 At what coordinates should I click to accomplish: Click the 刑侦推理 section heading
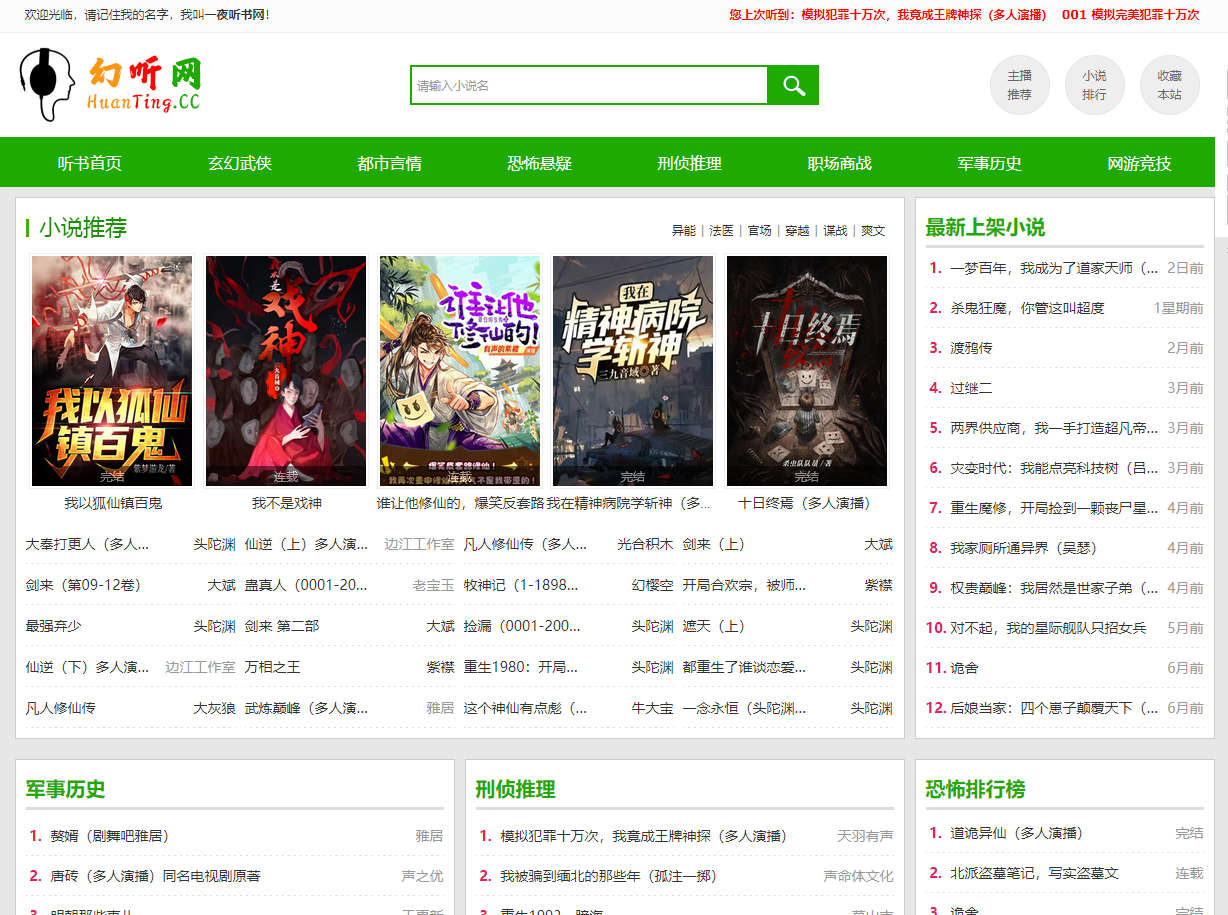point(515,789)
